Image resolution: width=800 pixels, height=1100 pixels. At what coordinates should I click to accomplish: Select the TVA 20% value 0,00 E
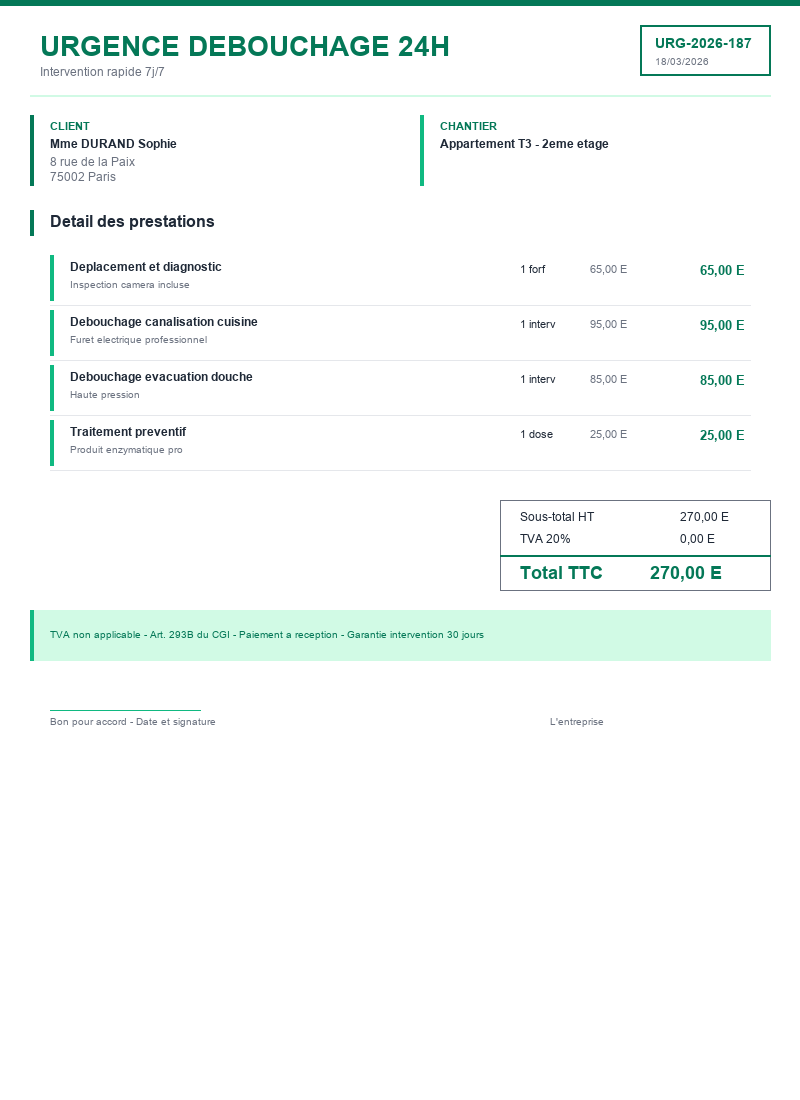[x=697, y=539]
